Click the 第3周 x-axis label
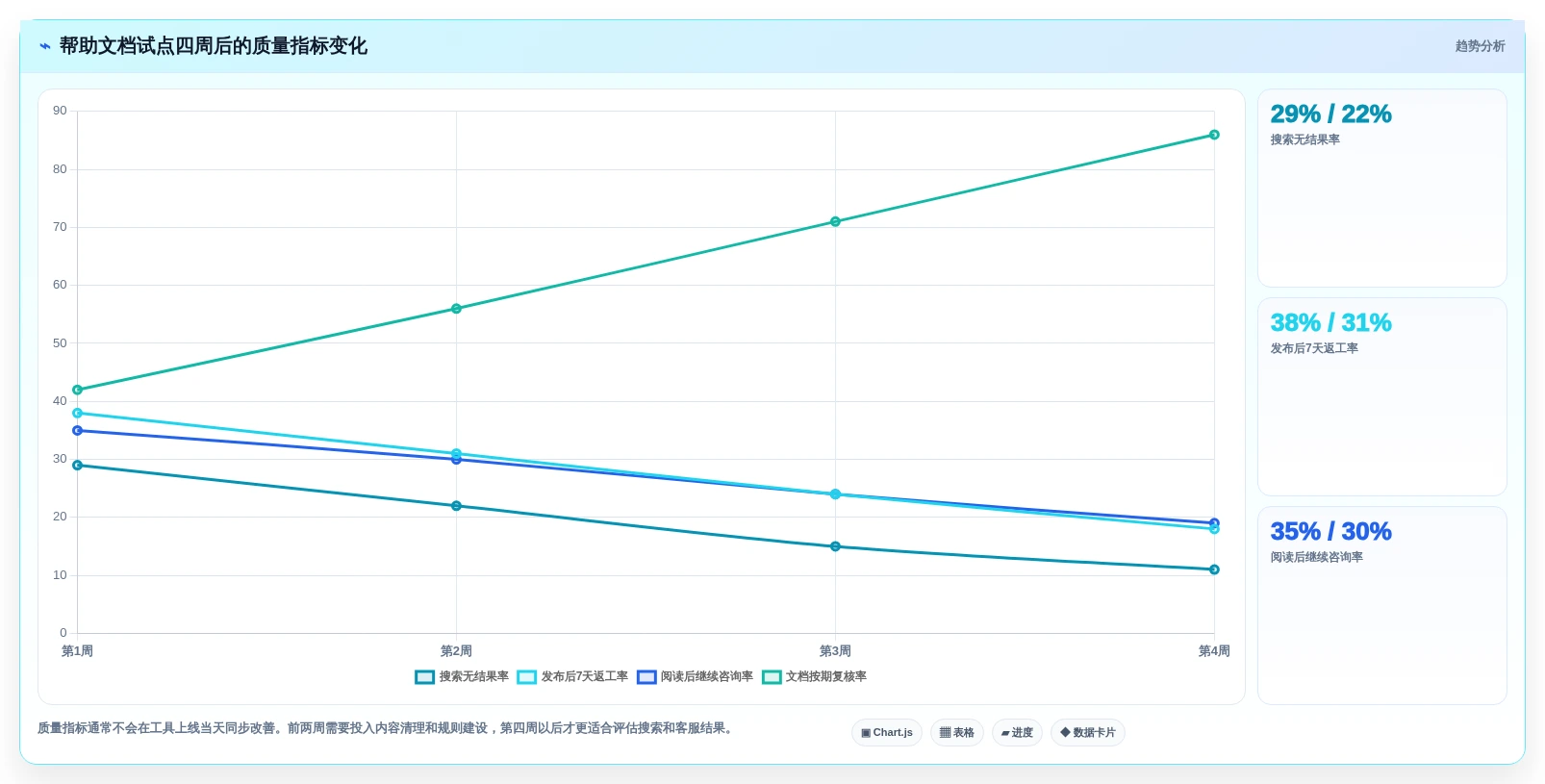 click(835, 651)
